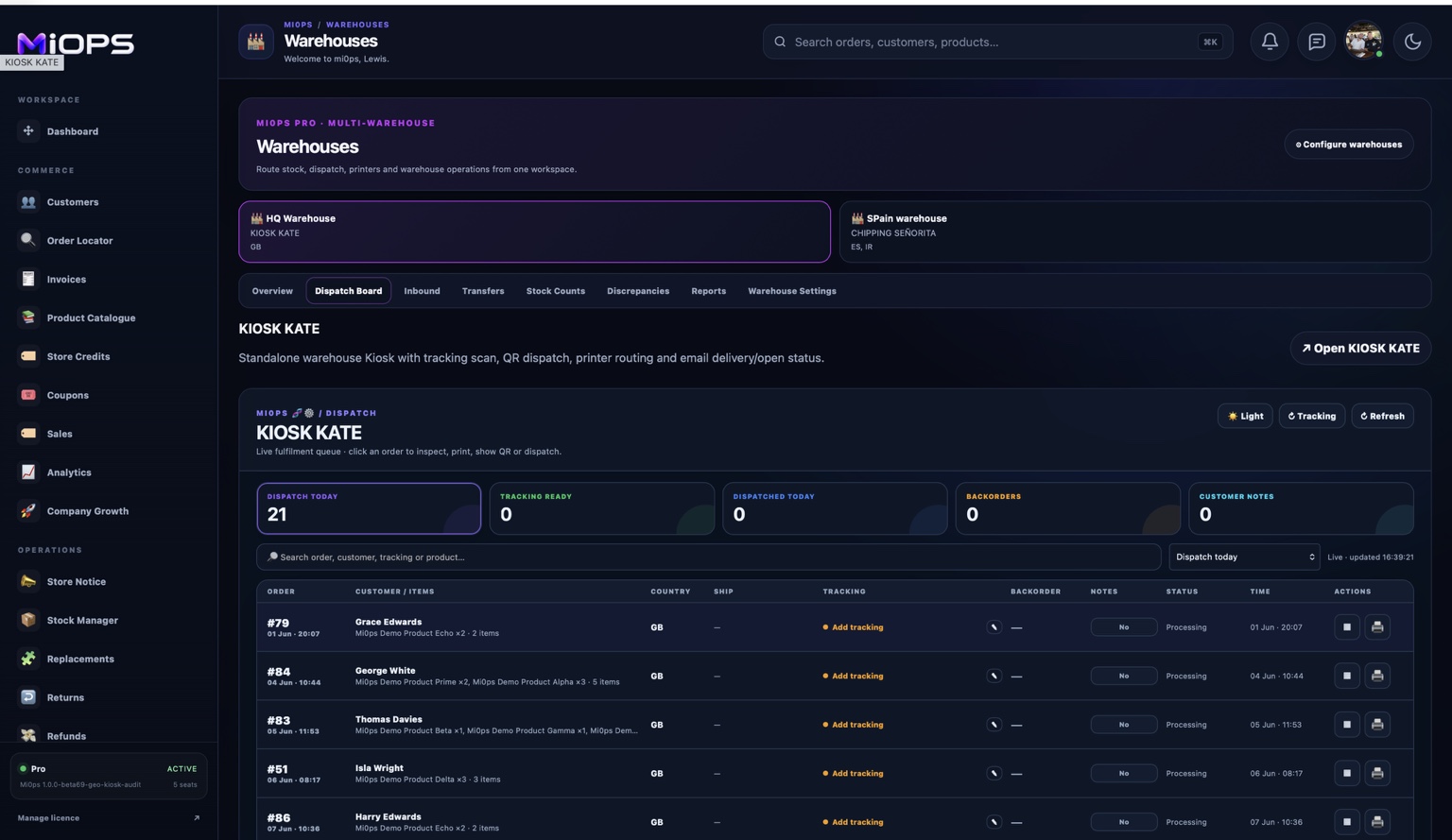Open the Stock Manager box icon
The image size is (1452, 840).
pos(28,620)
